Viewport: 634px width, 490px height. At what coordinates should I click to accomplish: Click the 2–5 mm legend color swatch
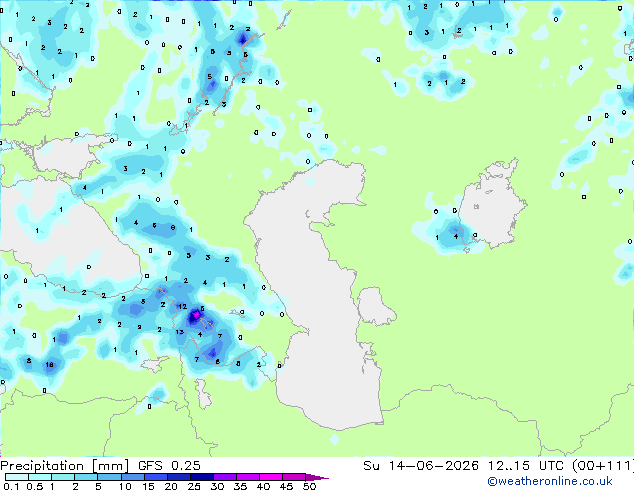pyautogui.click(x=86, y=477)
